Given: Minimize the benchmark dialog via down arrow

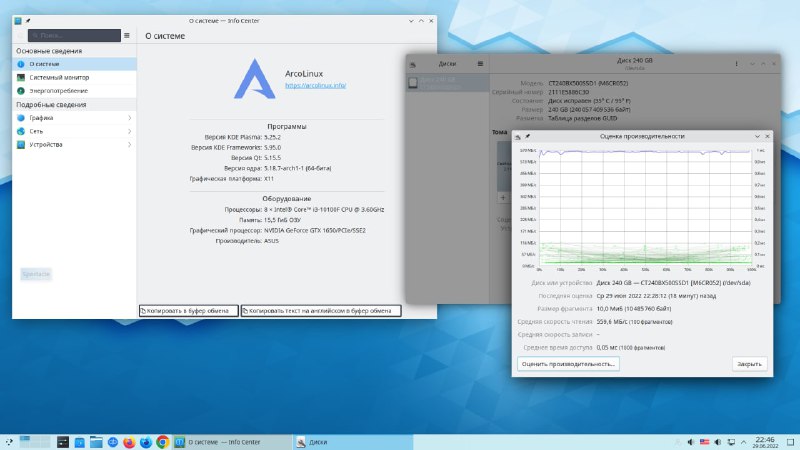Looking at the screenshot, I should tap(757, 136).
